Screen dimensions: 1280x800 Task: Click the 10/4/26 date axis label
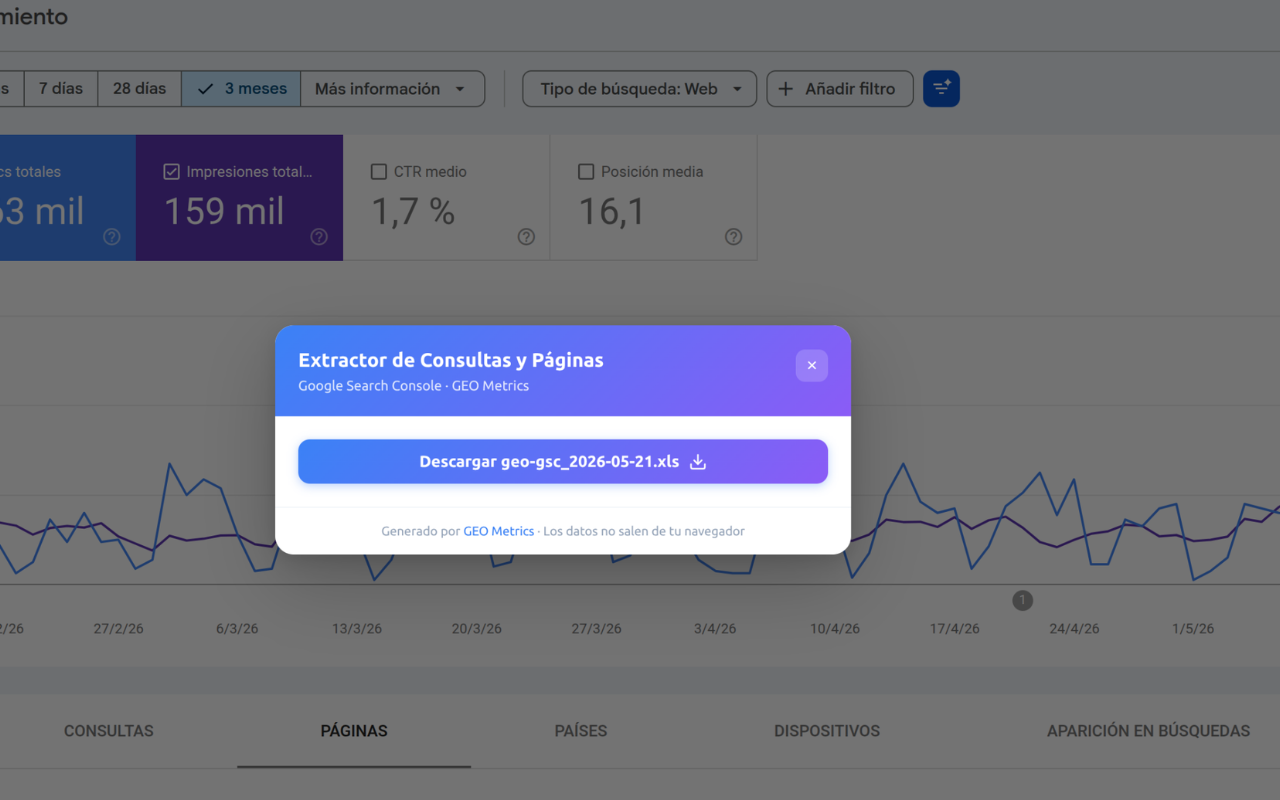click(835, 629)
